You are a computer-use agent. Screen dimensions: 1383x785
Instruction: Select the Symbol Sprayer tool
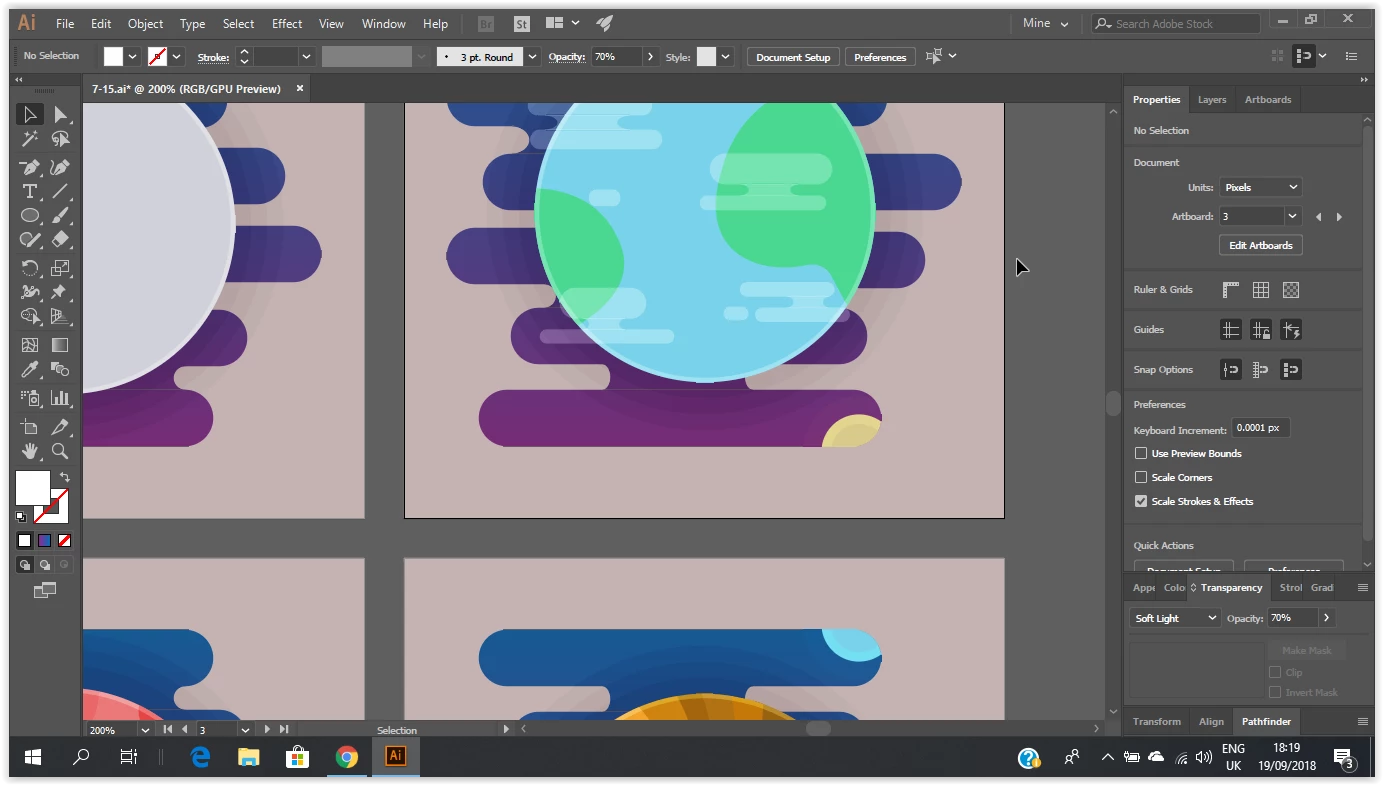coord(30,398)
